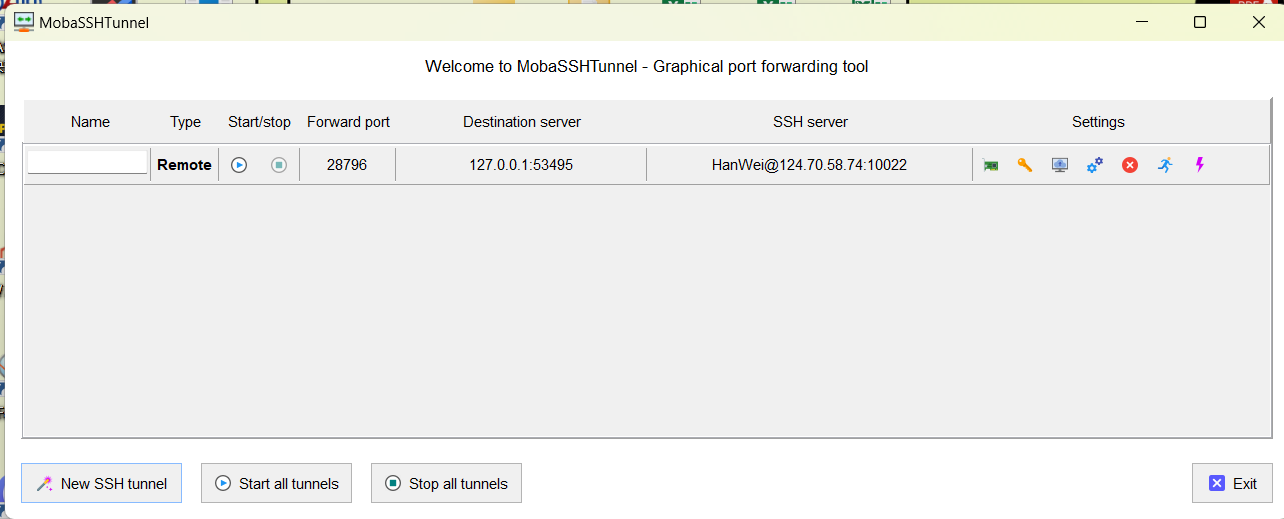Screen dimensions: 1284x519
Task: Click the Exit button
Action: tap(1232, 484)
